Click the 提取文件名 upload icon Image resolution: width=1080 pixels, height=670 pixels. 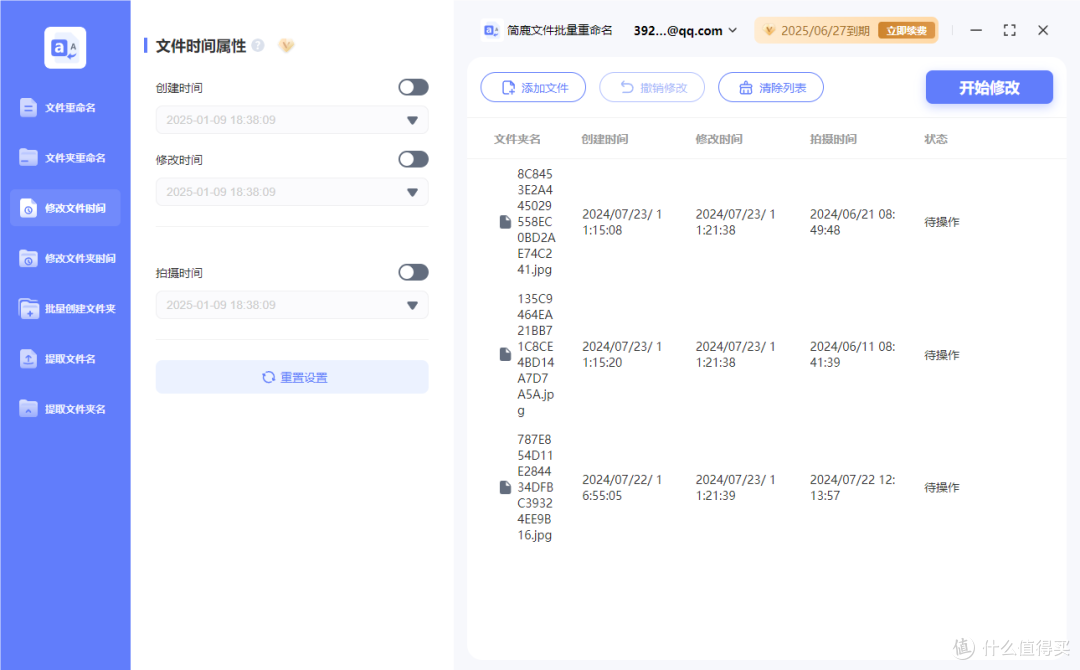point(28,359)
